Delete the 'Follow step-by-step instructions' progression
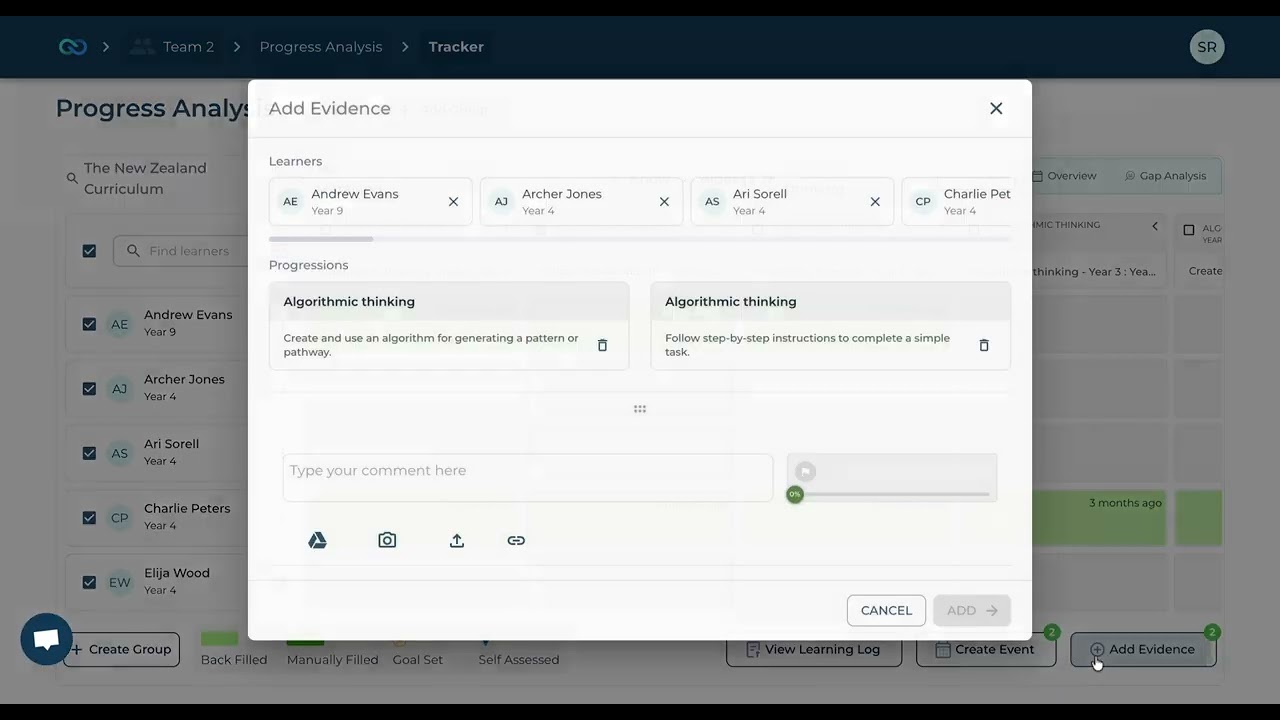This screenshot has width=1280, height=720. click(x=984, y=345)
